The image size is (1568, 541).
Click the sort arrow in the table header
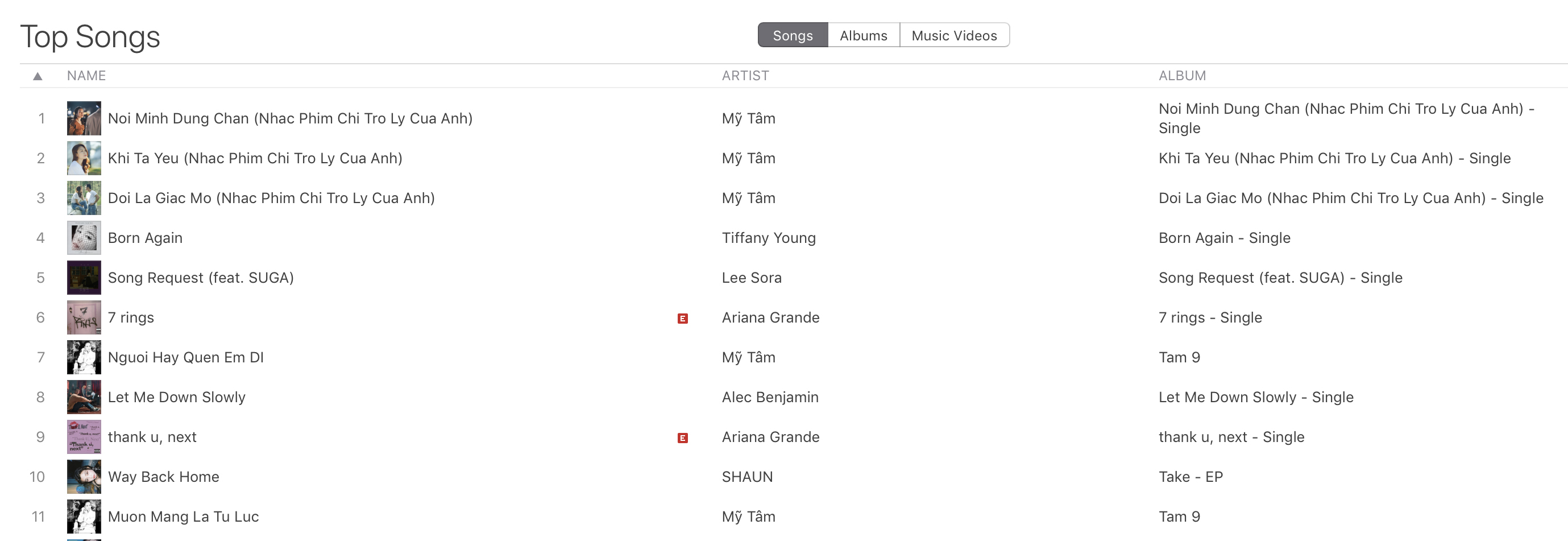38,76
